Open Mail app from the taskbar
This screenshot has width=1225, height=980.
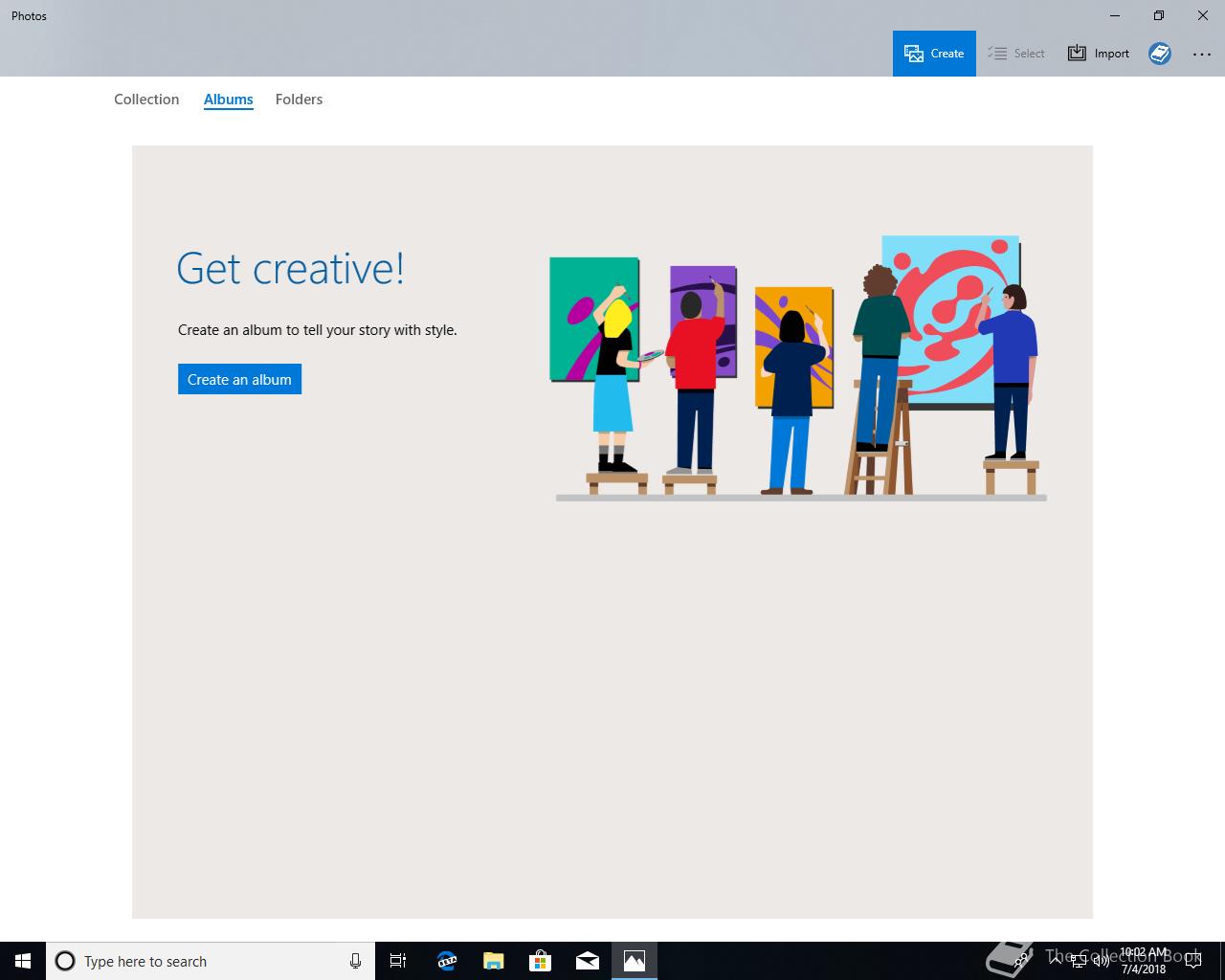(588, 961)
